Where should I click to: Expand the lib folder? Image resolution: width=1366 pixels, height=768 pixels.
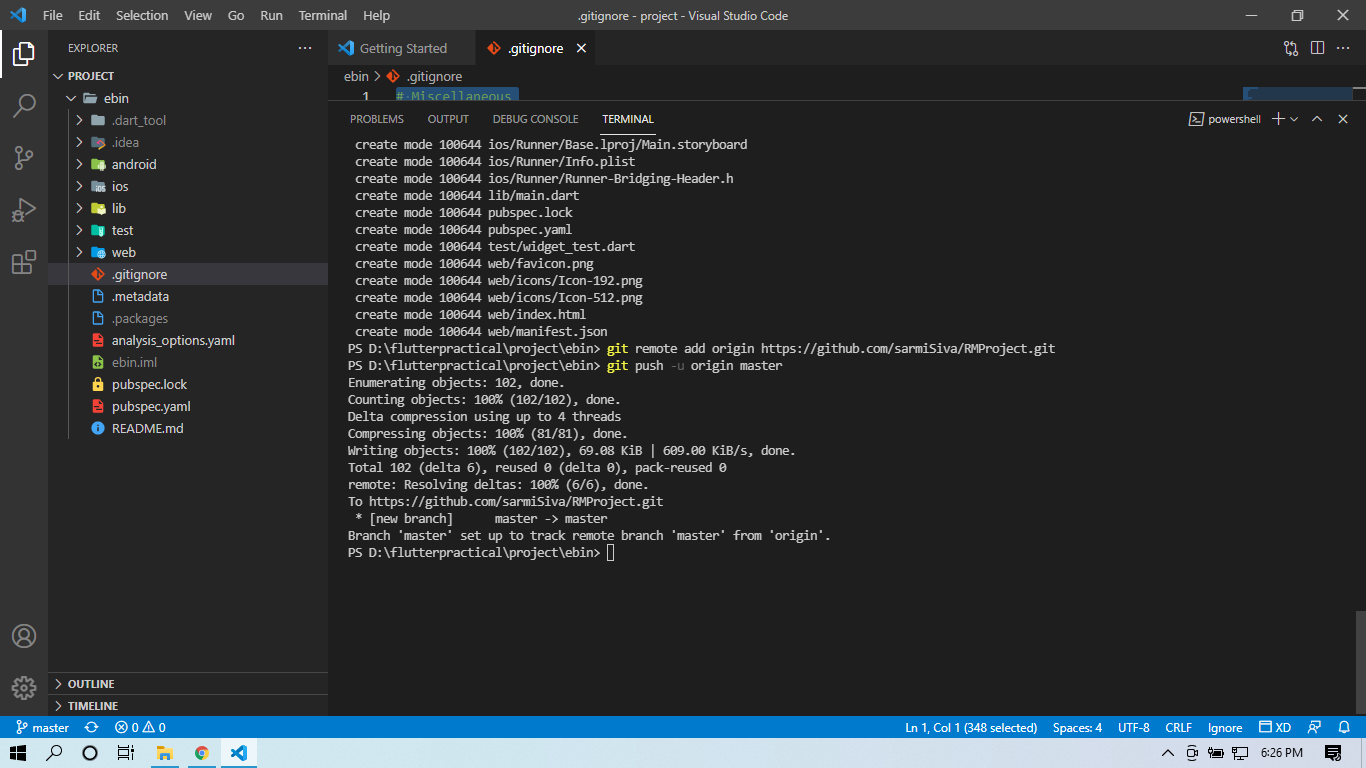(79, 208)
